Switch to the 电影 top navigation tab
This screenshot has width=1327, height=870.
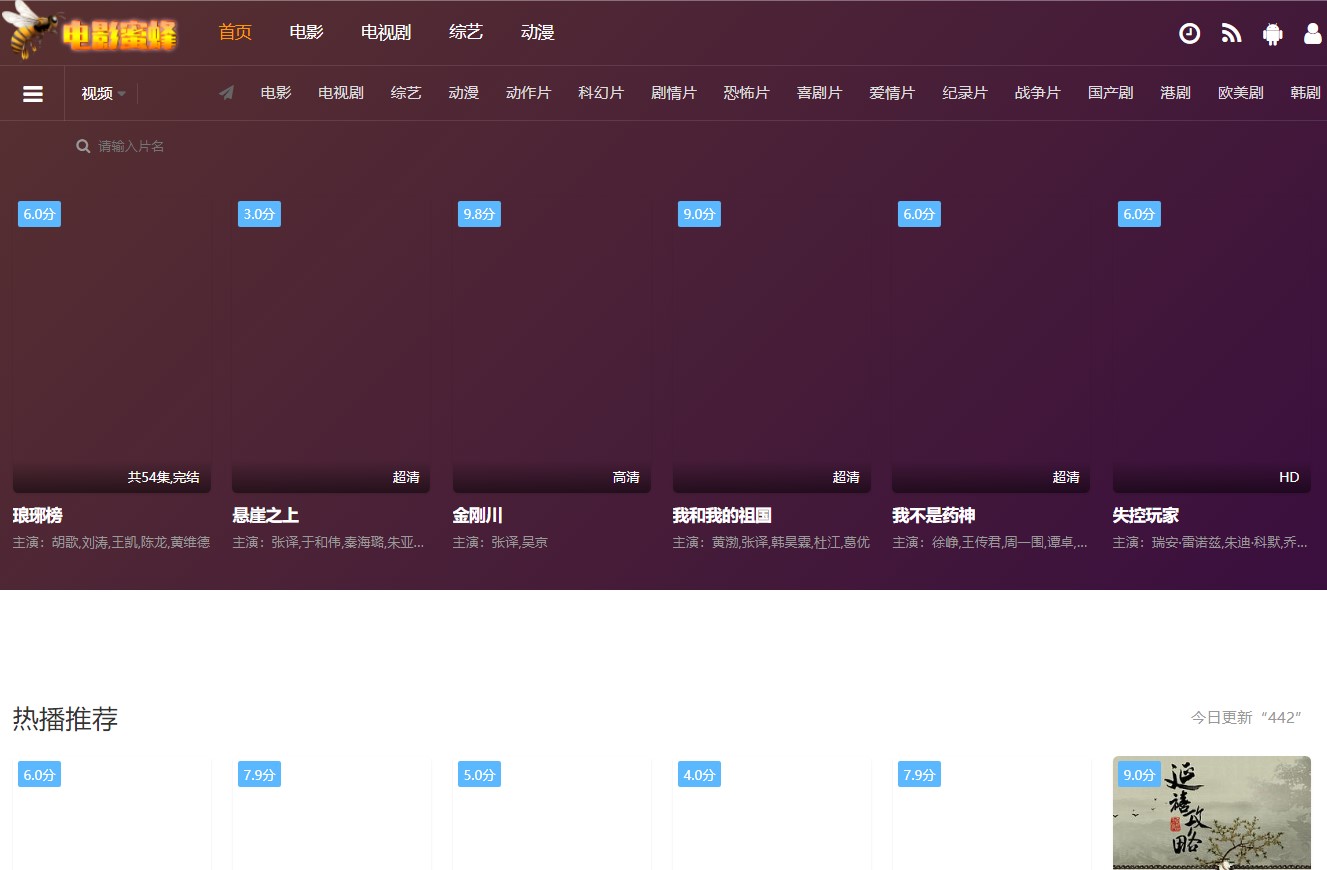coord(306,32)
